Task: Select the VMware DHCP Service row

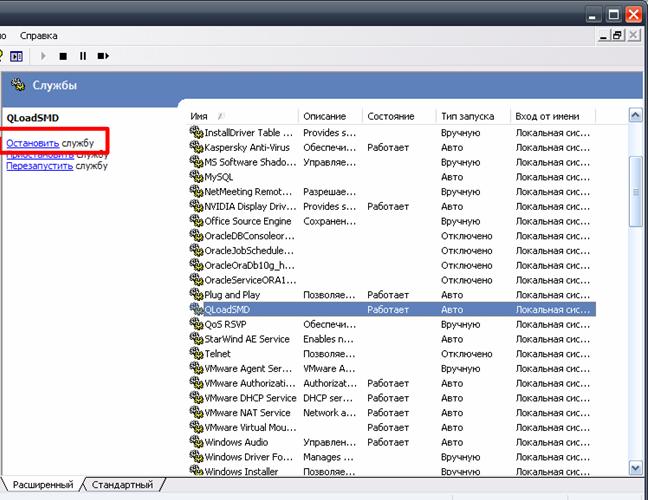Action: (392, 398)
